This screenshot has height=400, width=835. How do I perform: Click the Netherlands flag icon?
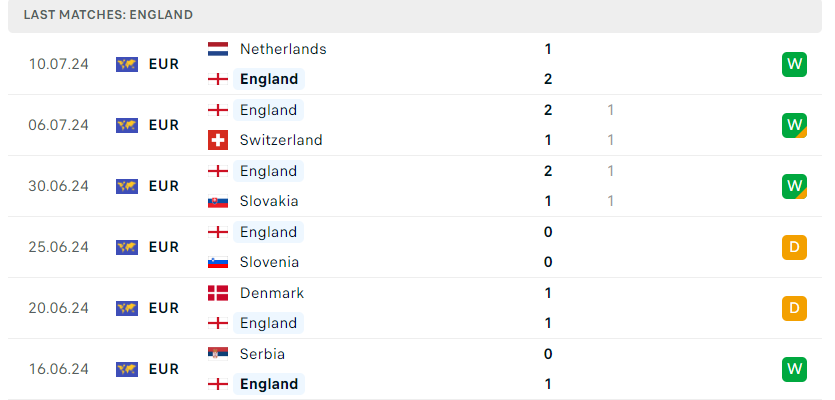point(217,49)
